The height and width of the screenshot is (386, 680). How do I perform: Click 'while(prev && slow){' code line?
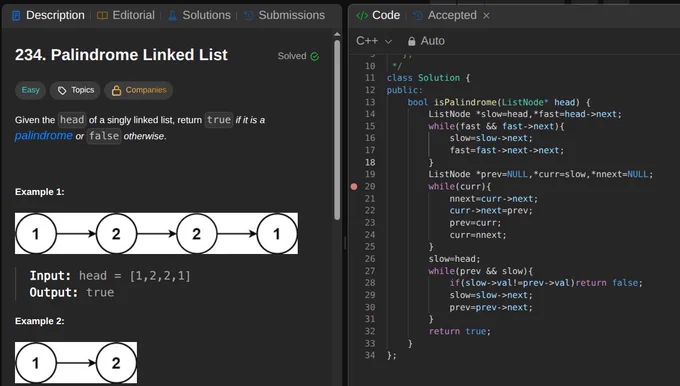tap(481, 271)
